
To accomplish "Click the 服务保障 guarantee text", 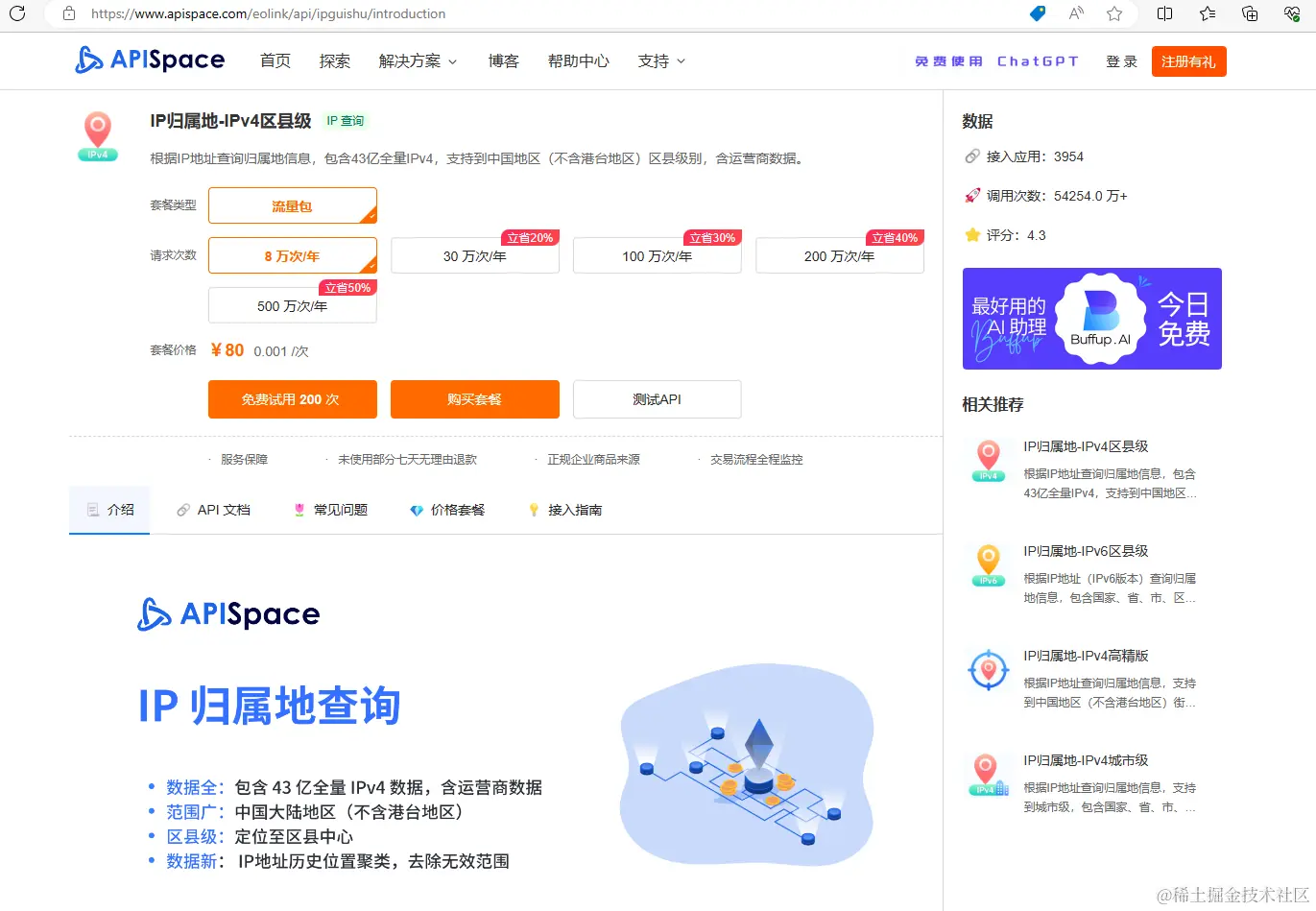I will (x=244, y=460).
